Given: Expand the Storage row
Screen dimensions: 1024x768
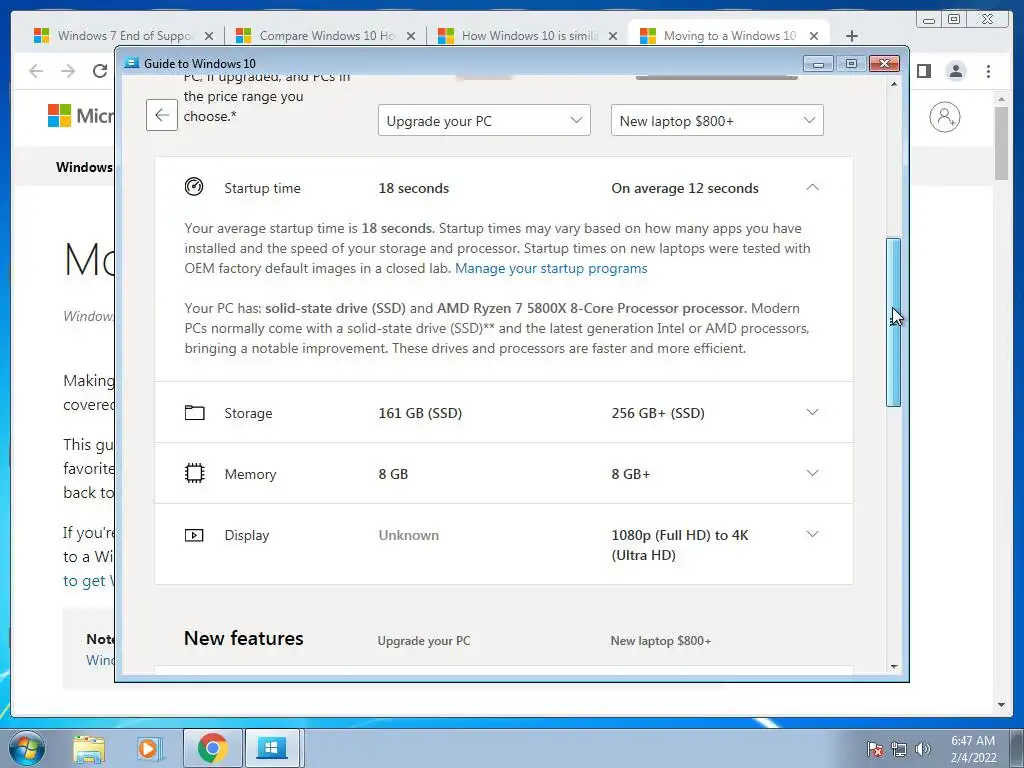Looking at the screenshot, I should coord(812,412).
